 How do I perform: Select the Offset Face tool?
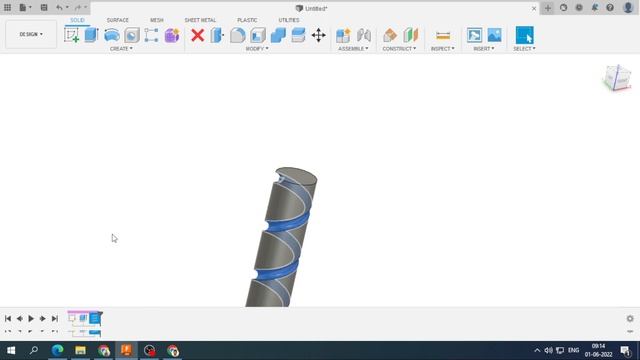(298, 35)
